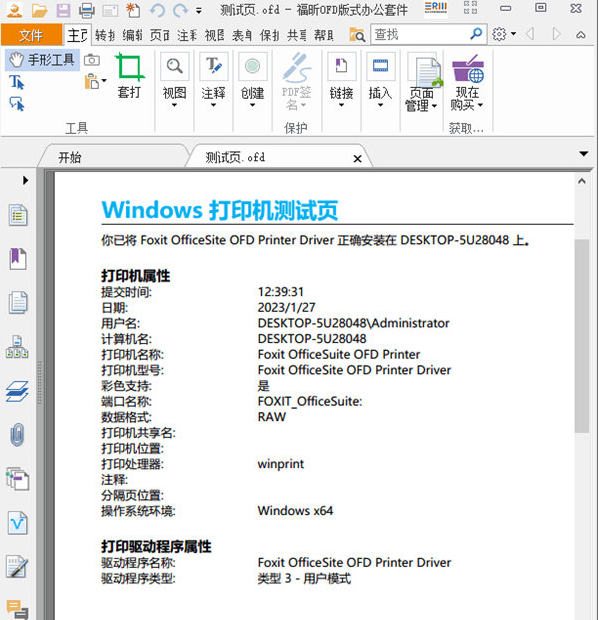The image size is (599, 620).
Task: Click the scrollbar up arrow
Action: [582, 181]
